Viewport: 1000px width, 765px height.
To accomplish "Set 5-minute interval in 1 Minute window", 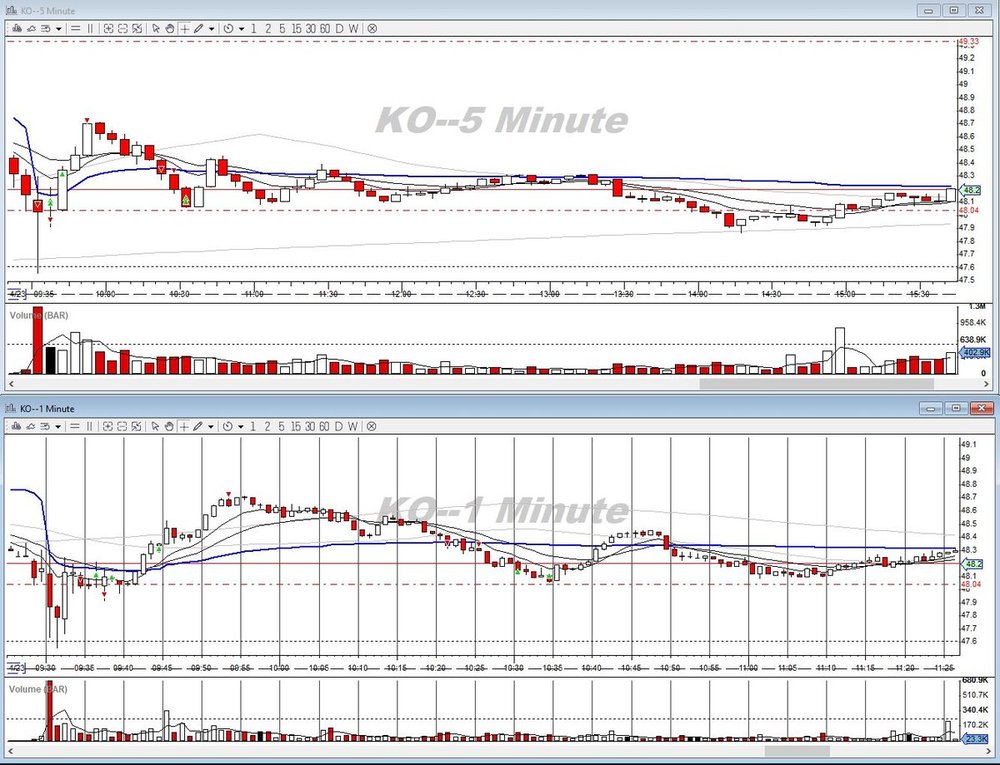I will (x=281, y=426).
